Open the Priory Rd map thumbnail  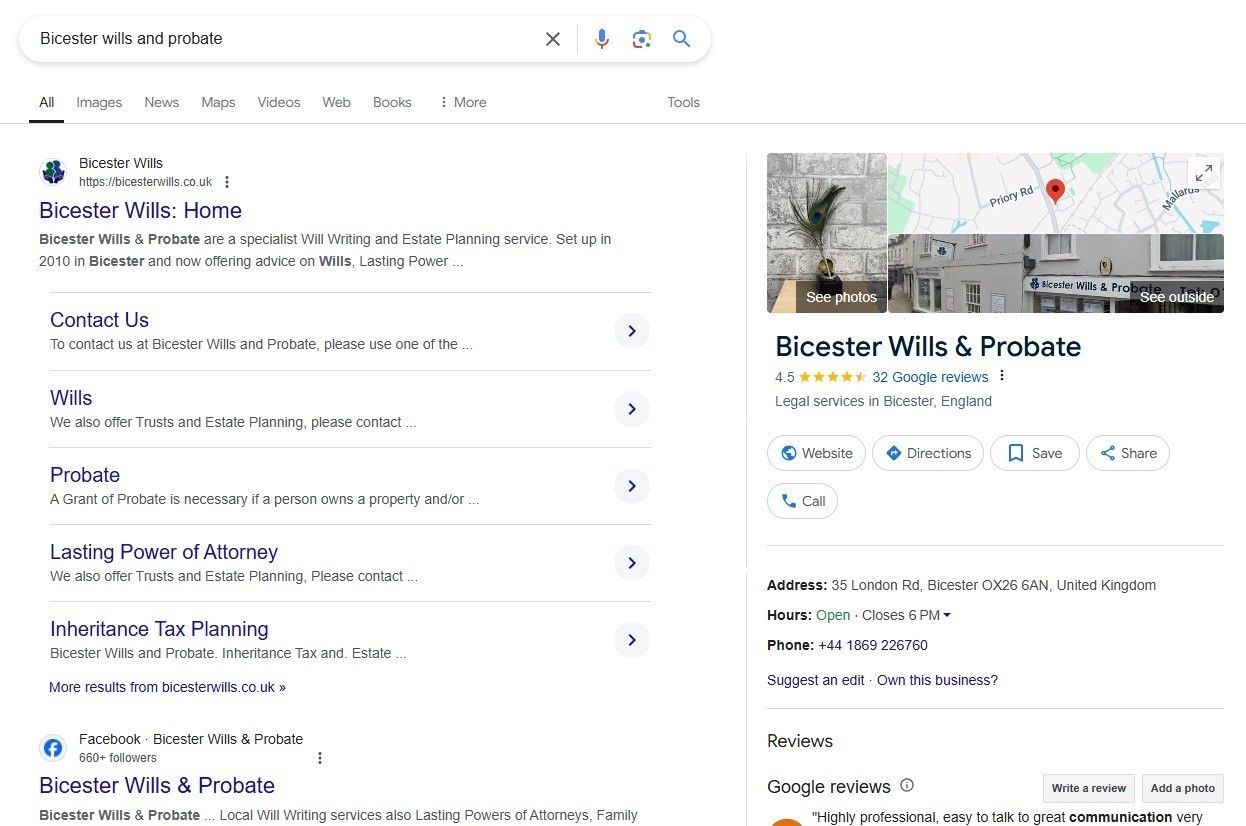(1055, 193)
